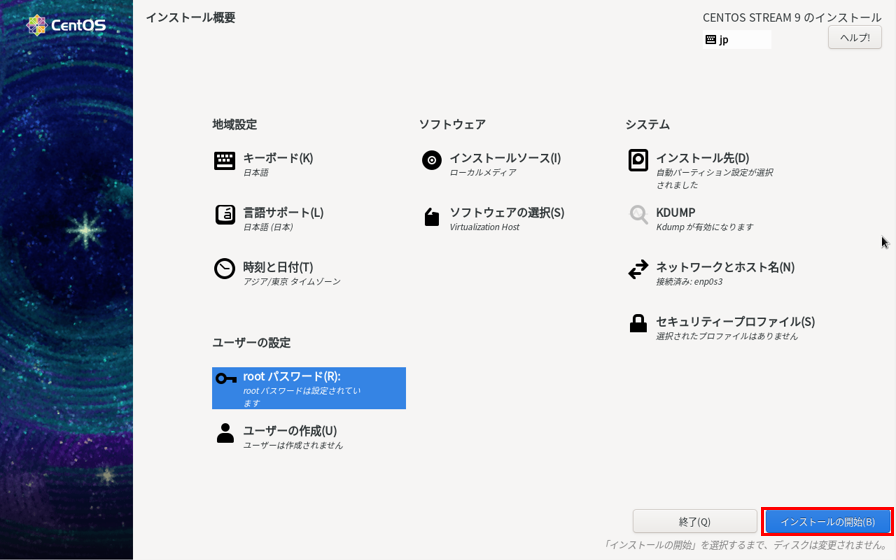Click the 'Virtualization Host' status text

coord(485,227)
